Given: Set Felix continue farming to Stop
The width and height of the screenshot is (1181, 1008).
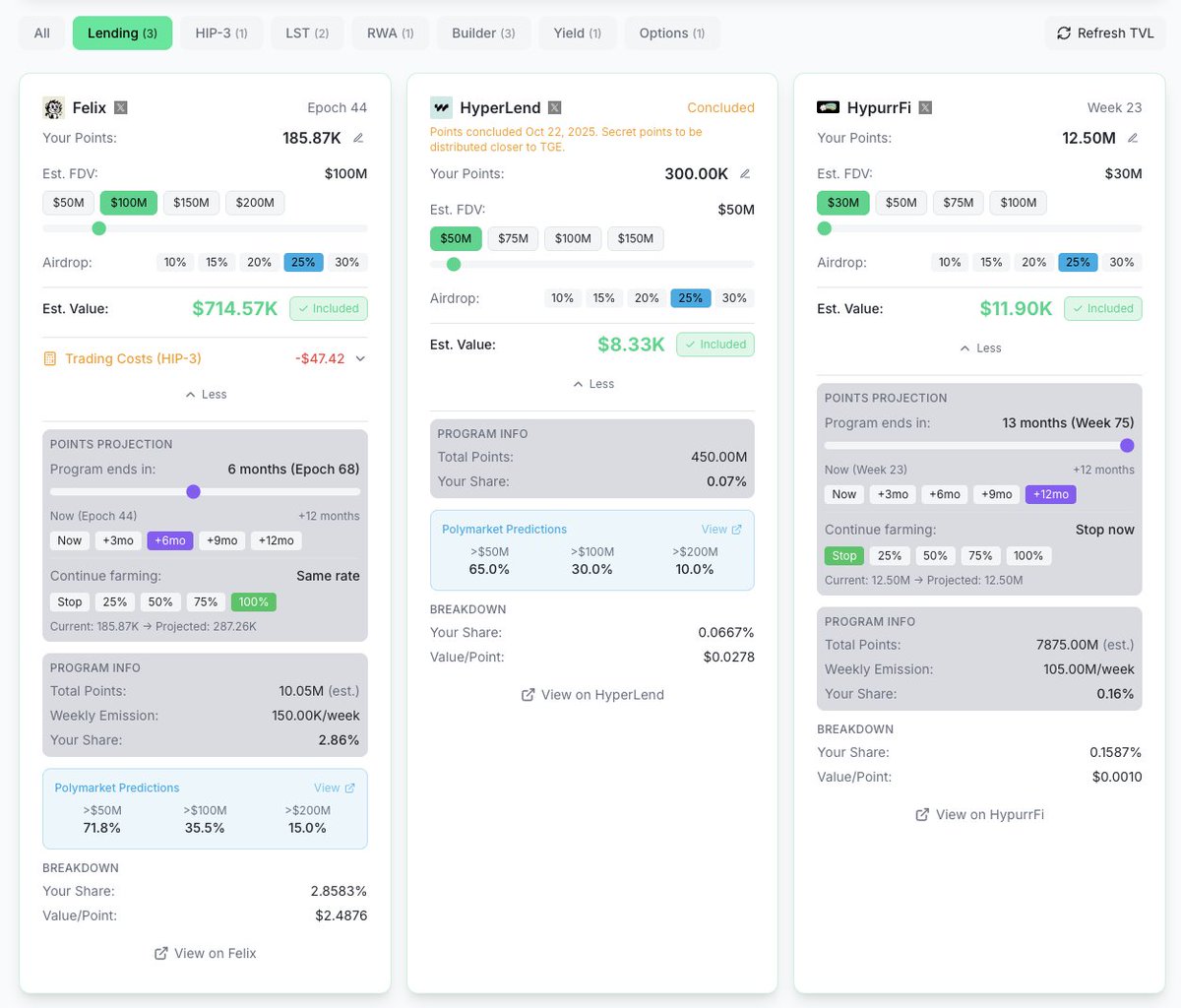Looking at the screenshot, I should [70, 601].
